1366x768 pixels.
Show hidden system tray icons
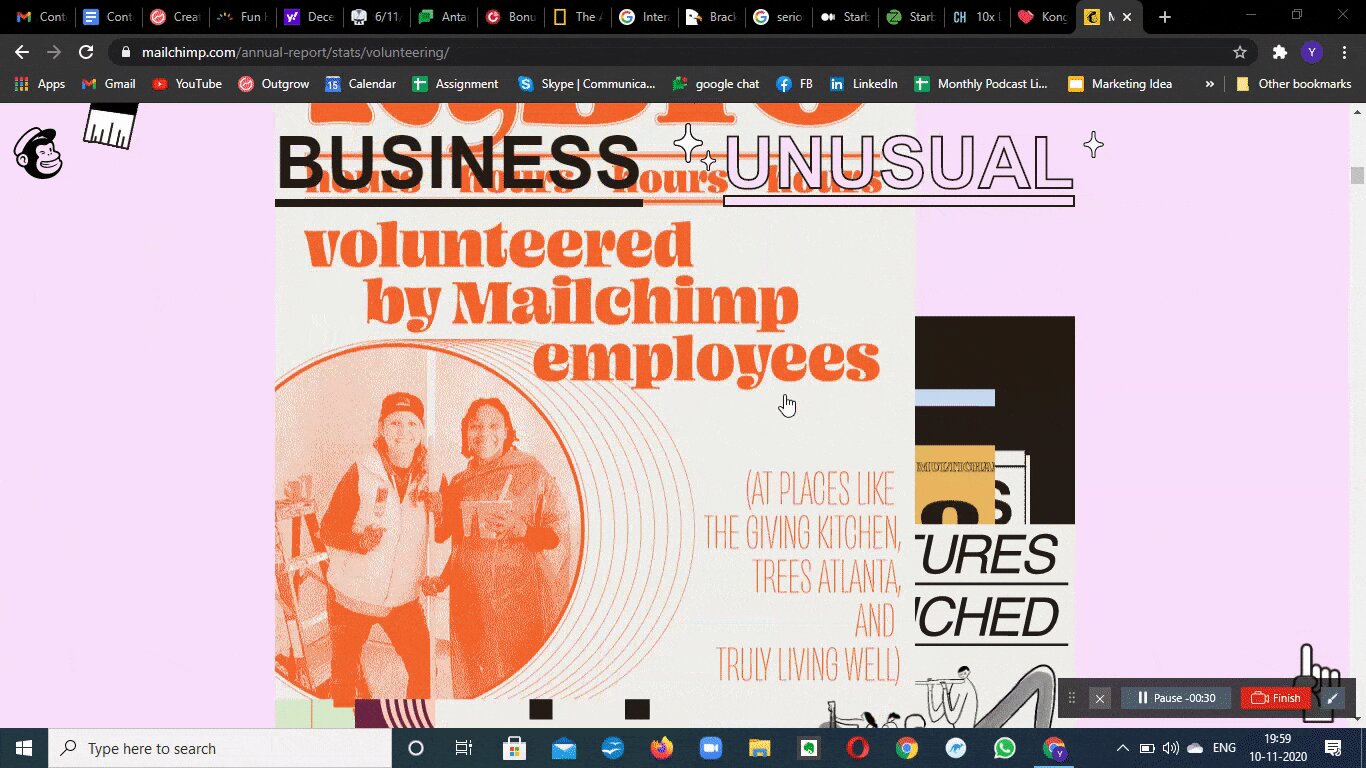(1122, 748)
